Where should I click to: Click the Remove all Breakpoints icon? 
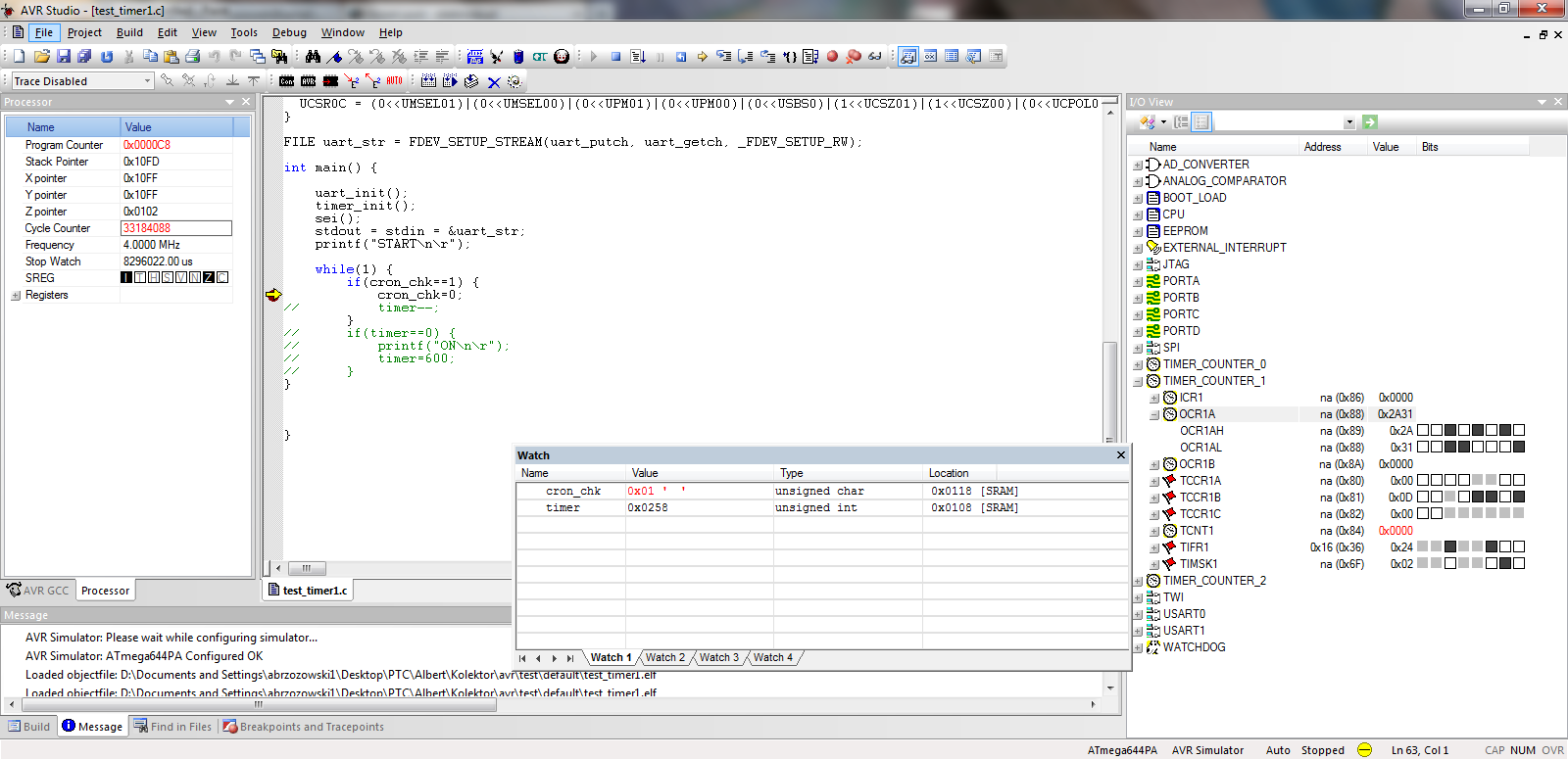point(854,57)
